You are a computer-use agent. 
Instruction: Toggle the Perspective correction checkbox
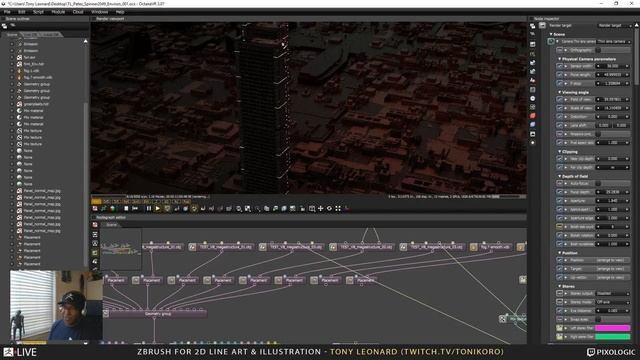tap(598, 134)
